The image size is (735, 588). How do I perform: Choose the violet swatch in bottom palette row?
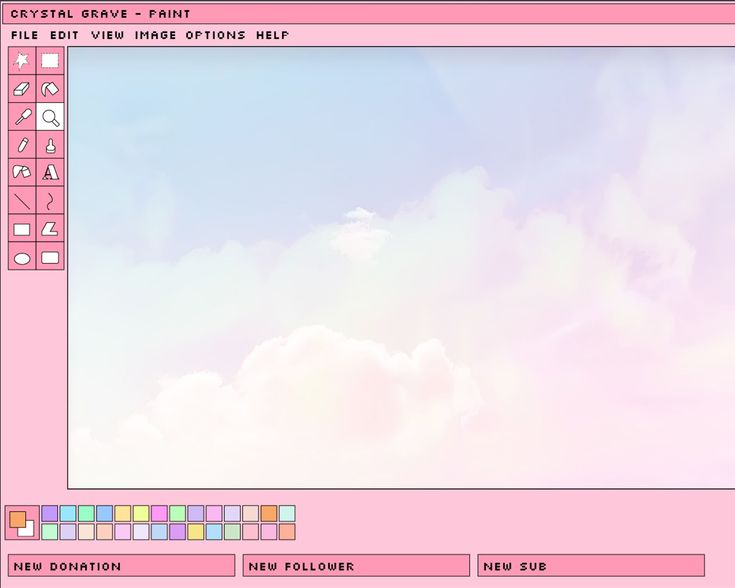178,532
